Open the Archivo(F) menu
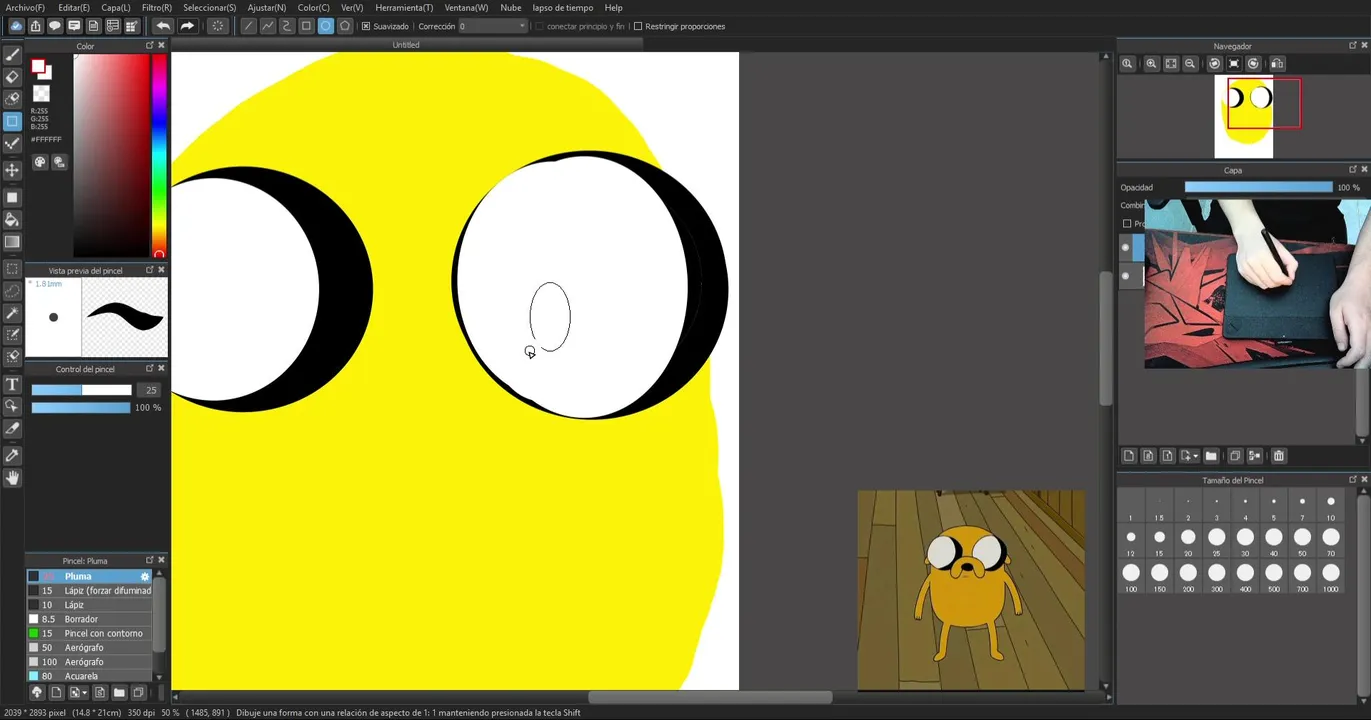 [x=25, y=8]
